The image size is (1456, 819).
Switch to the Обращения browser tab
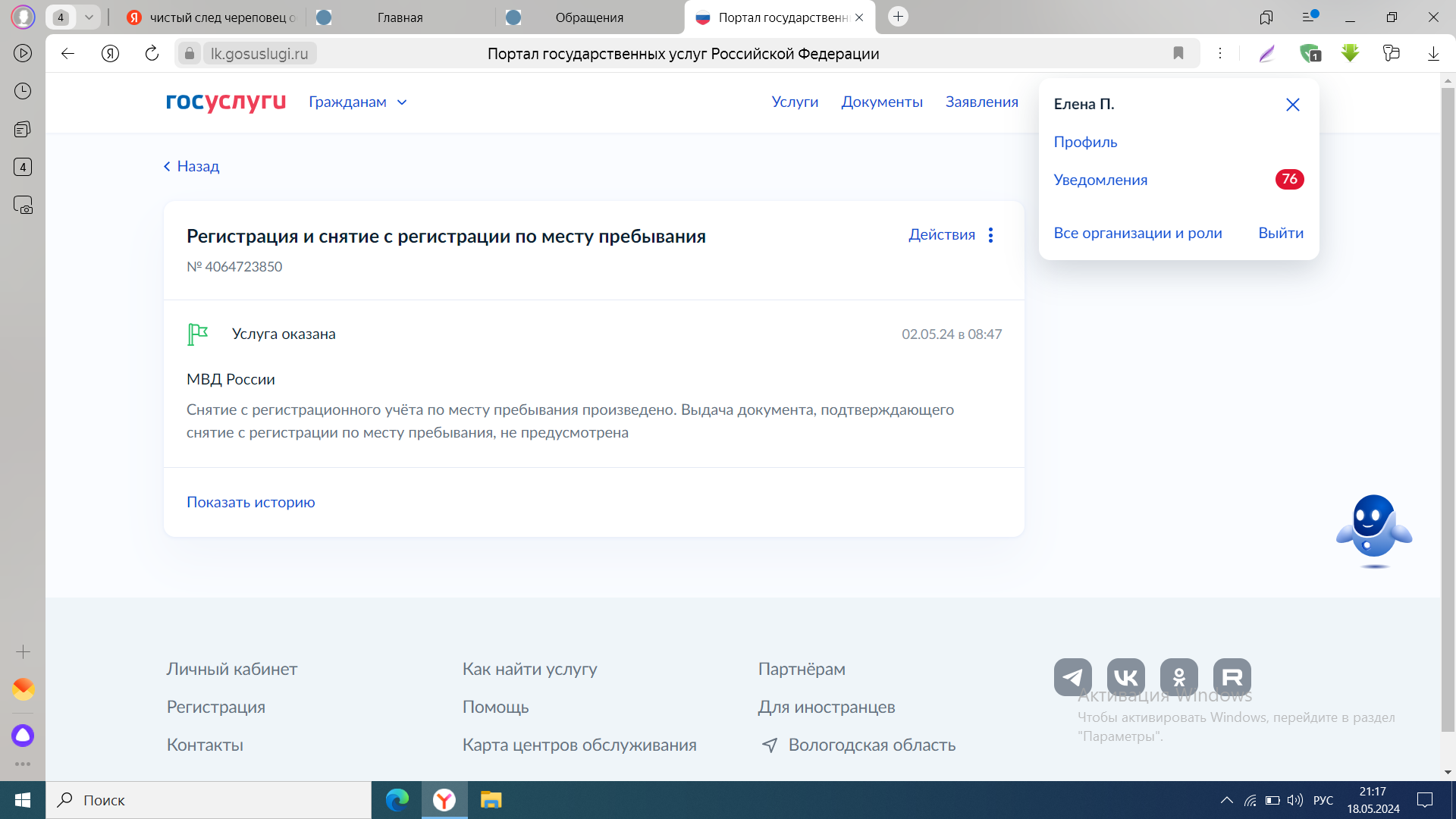pyautogui.click(x=588, y=17)
